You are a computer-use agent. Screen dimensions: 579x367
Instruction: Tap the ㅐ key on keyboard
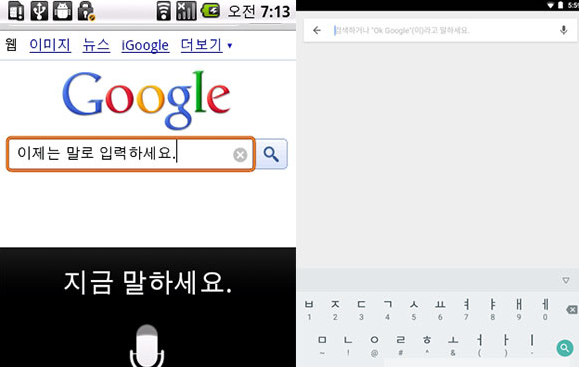tap(519, 309)
